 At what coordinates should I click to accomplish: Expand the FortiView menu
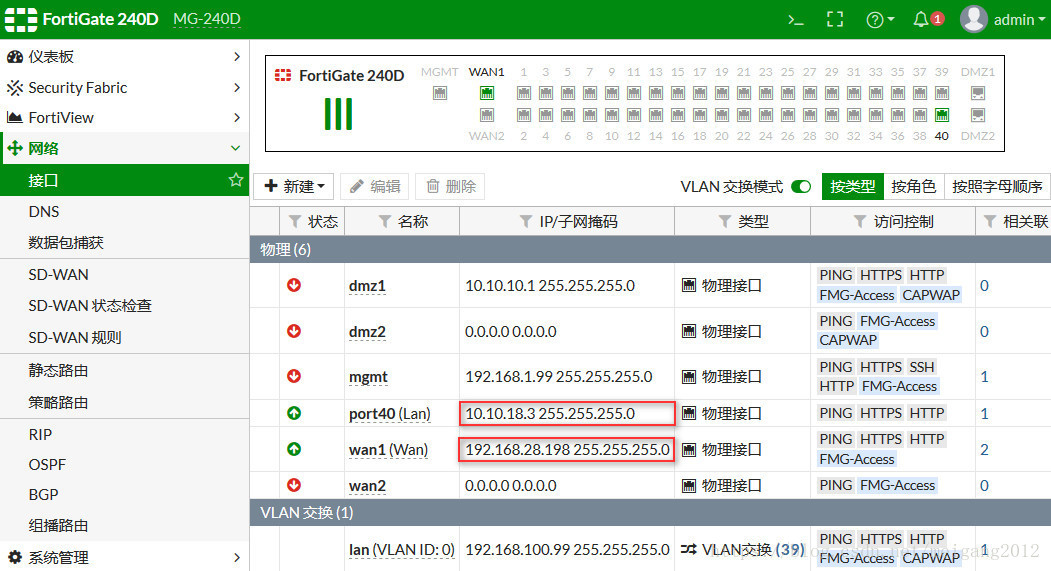click(x=125, y=118)
